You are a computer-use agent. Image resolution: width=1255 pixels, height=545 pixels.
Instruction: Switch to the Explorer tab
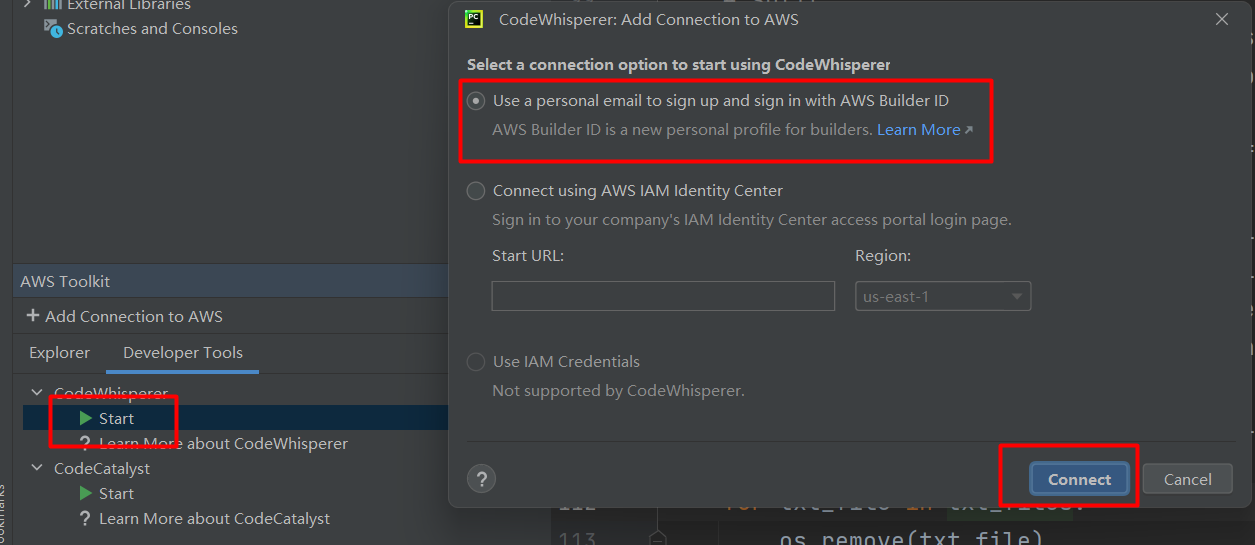[x=60, y=353]
